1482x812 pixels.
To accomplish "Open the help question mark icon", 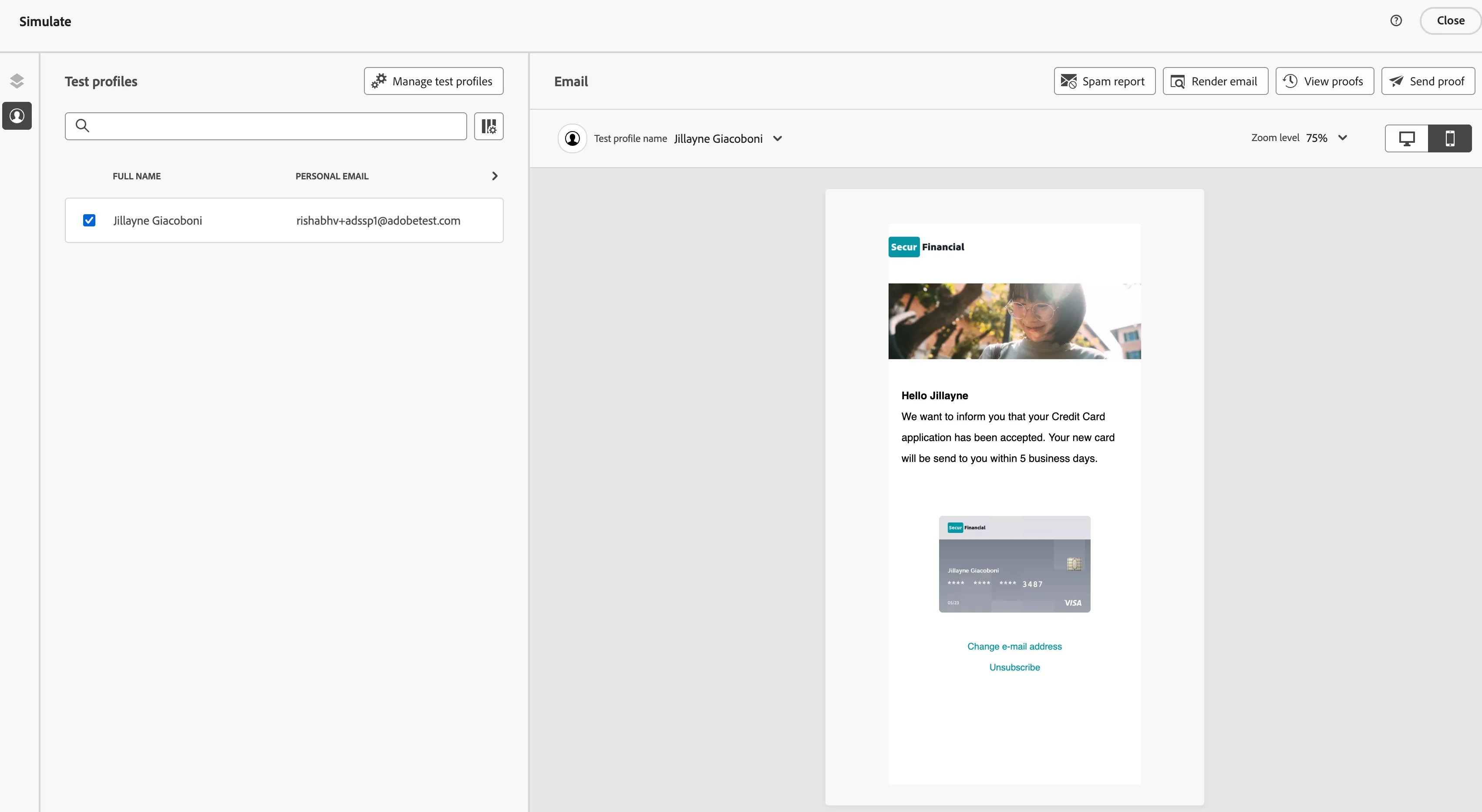I will click(x=1396, y=21).
